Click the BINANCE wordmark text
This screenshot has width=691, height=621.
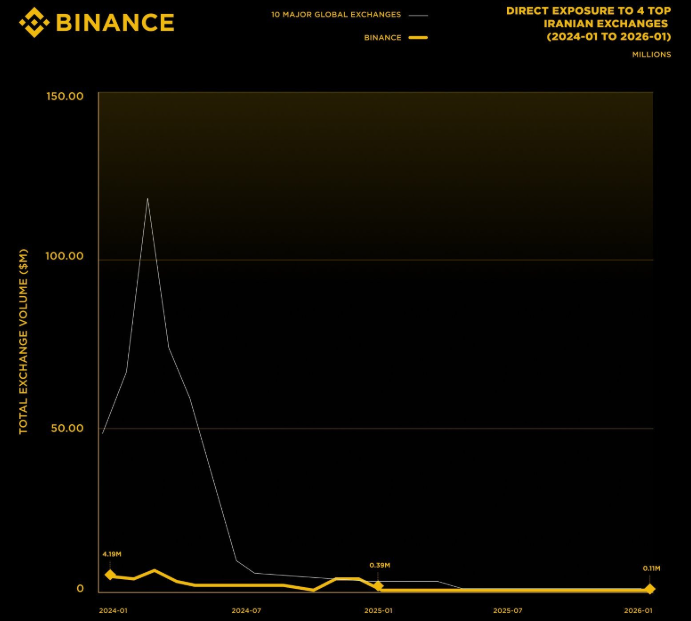click(115, 22)
